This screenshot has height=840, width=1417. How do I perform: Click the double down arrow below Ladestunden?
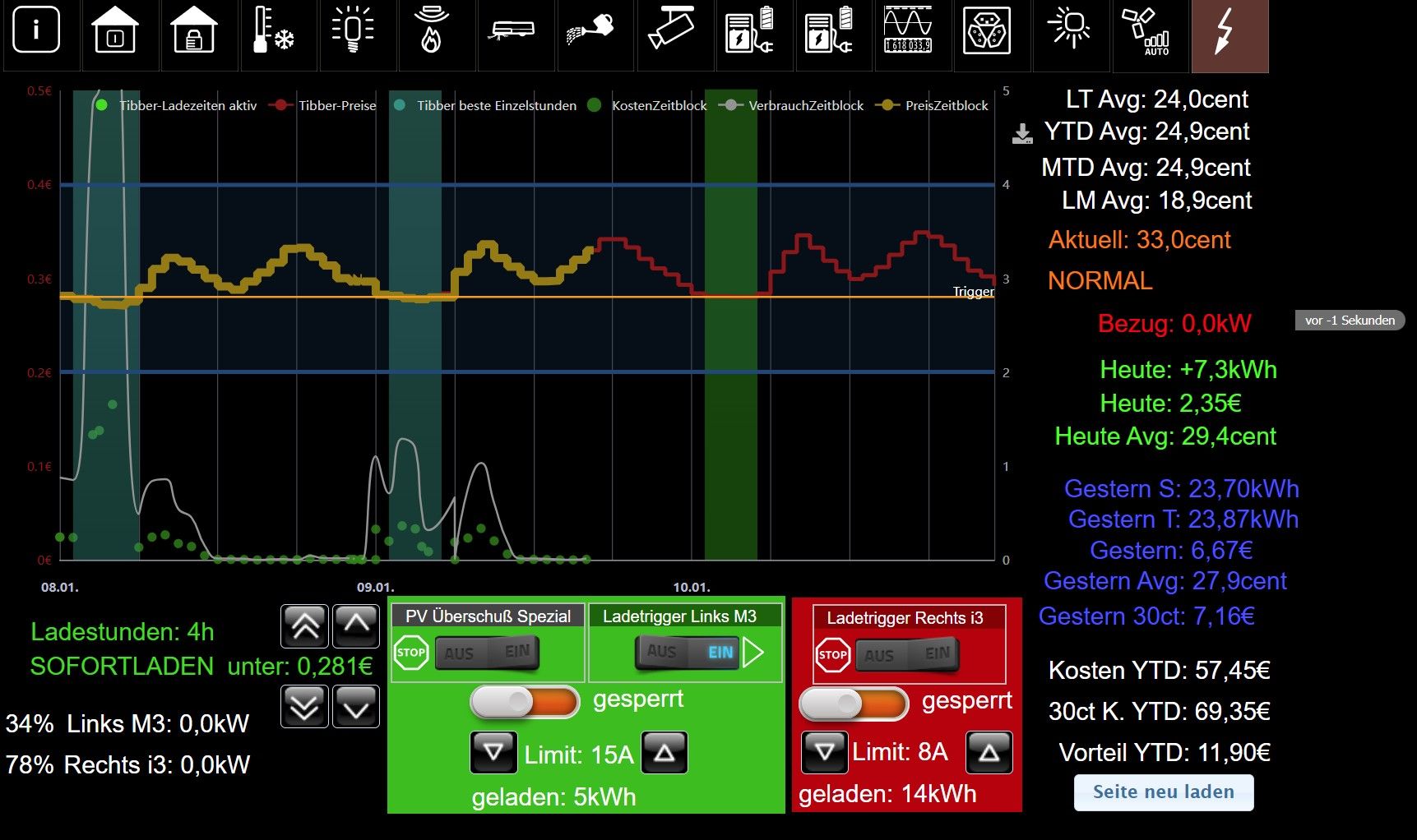(305, 706)
